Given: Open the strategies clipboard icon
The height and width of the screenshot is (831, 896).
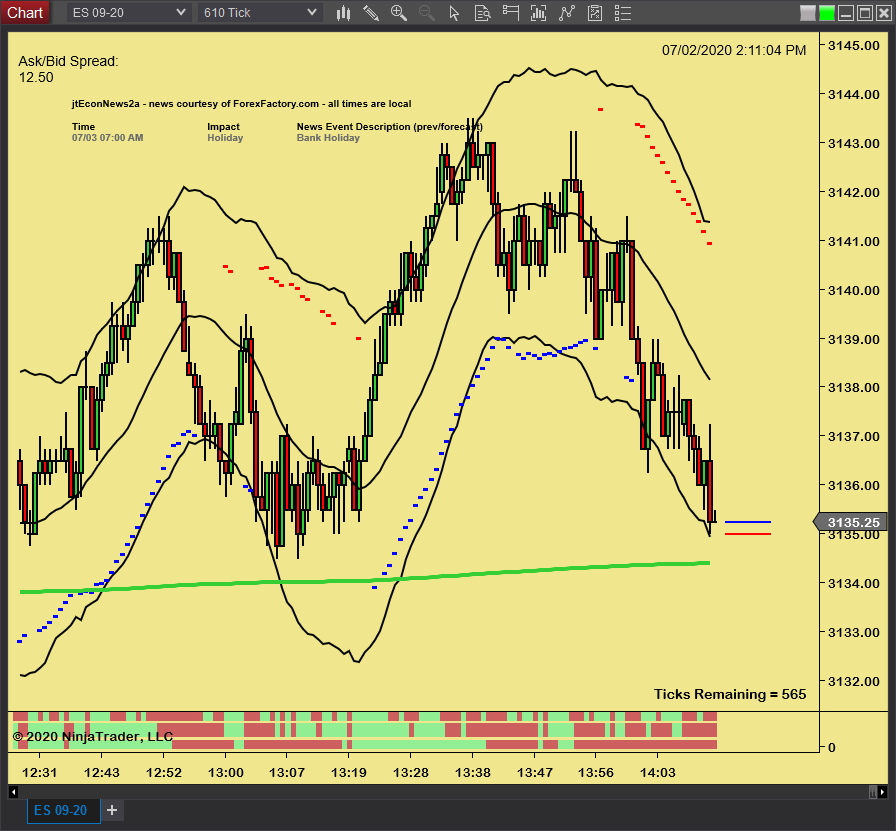Looking at the screenshot, I should pos(595,13).
